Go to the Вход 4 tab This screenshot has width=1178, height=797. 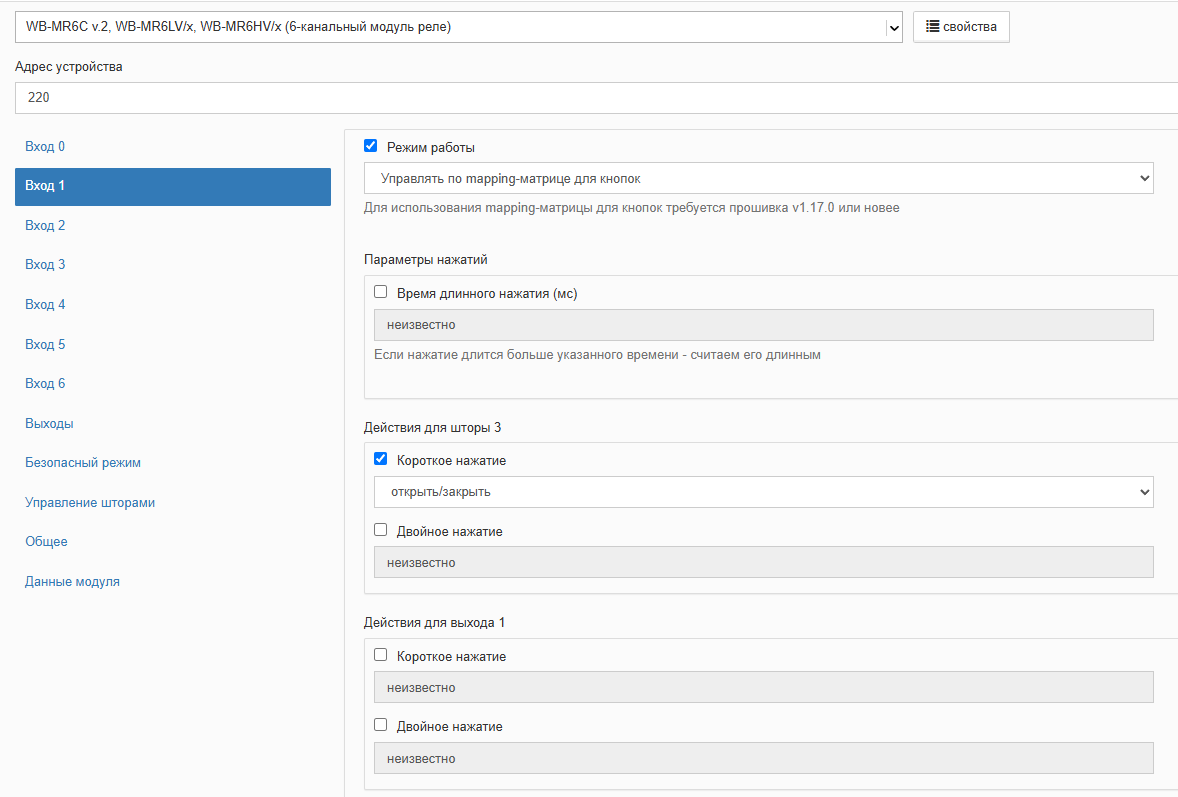pos(45,305)
